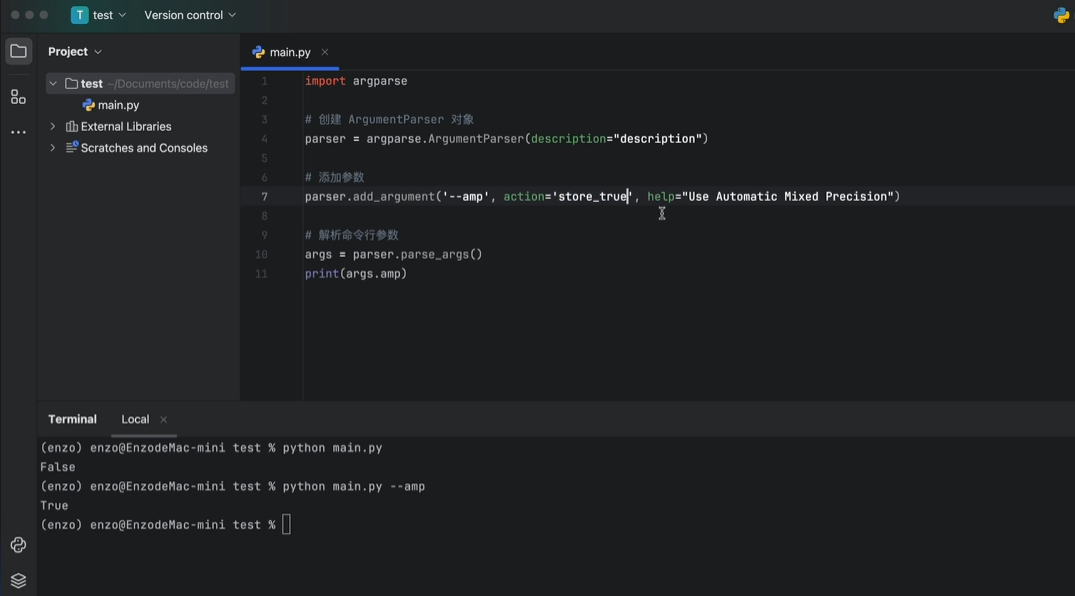This screenshot has width=1075, height=596.
Task: Select the Terminal panel tab
Action: click(72, 419)
